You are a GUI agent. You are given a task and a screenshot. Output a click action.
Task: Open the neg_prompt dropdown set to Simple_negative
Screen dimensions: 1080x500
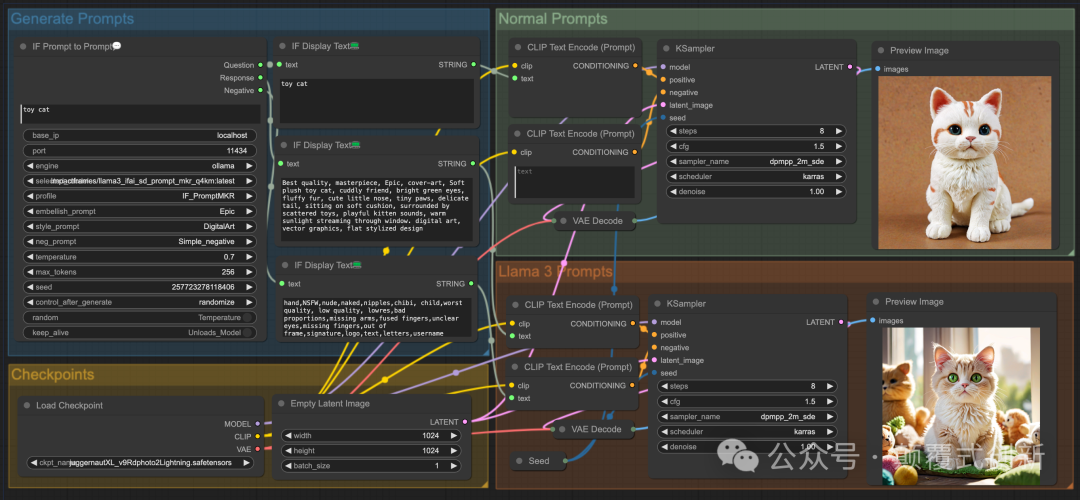(x=140, y=242)
